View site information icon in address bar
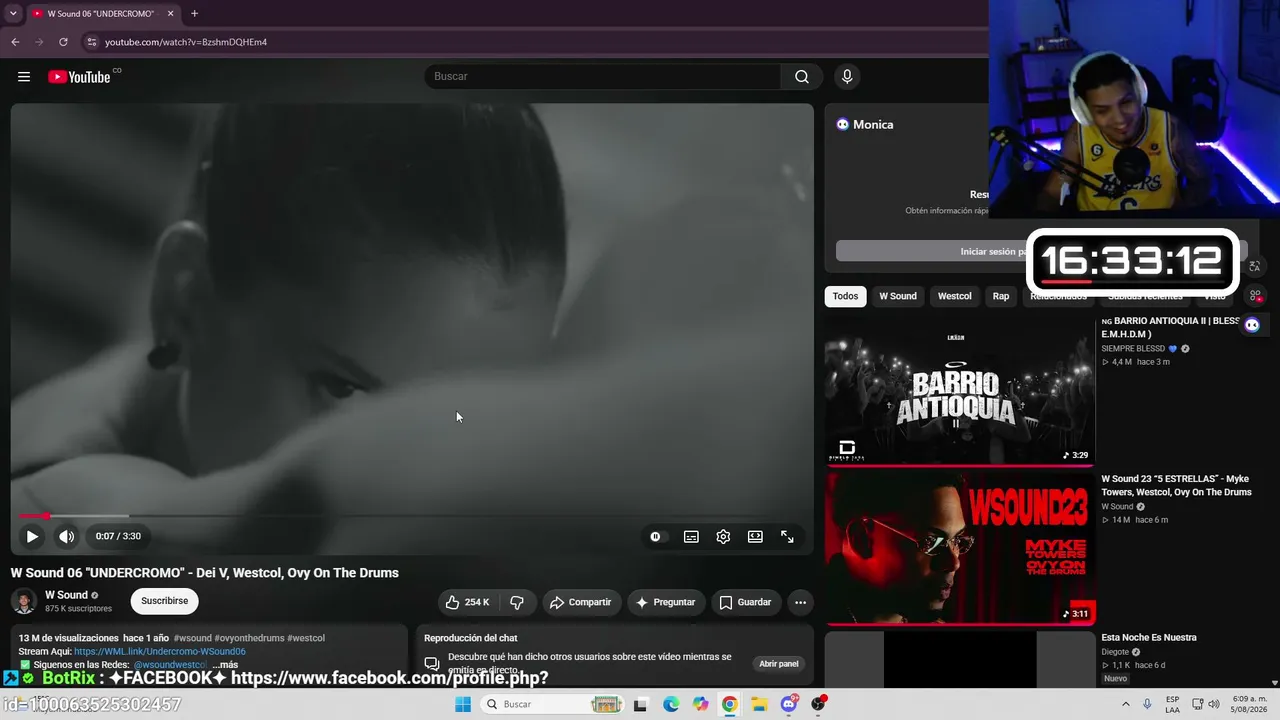The image size is (1280, 720). point(91,42)
